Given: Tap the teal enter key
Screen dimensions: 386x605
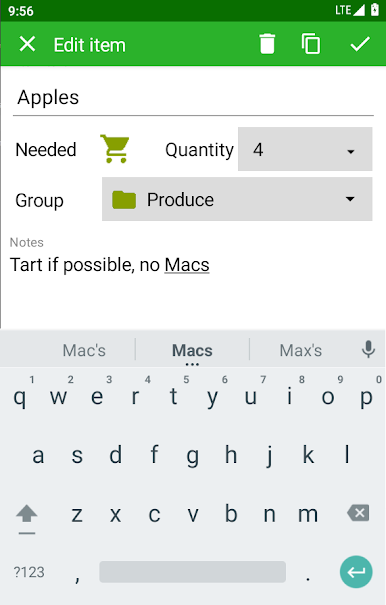Looking at the screenshot, I should coord(356,572).
